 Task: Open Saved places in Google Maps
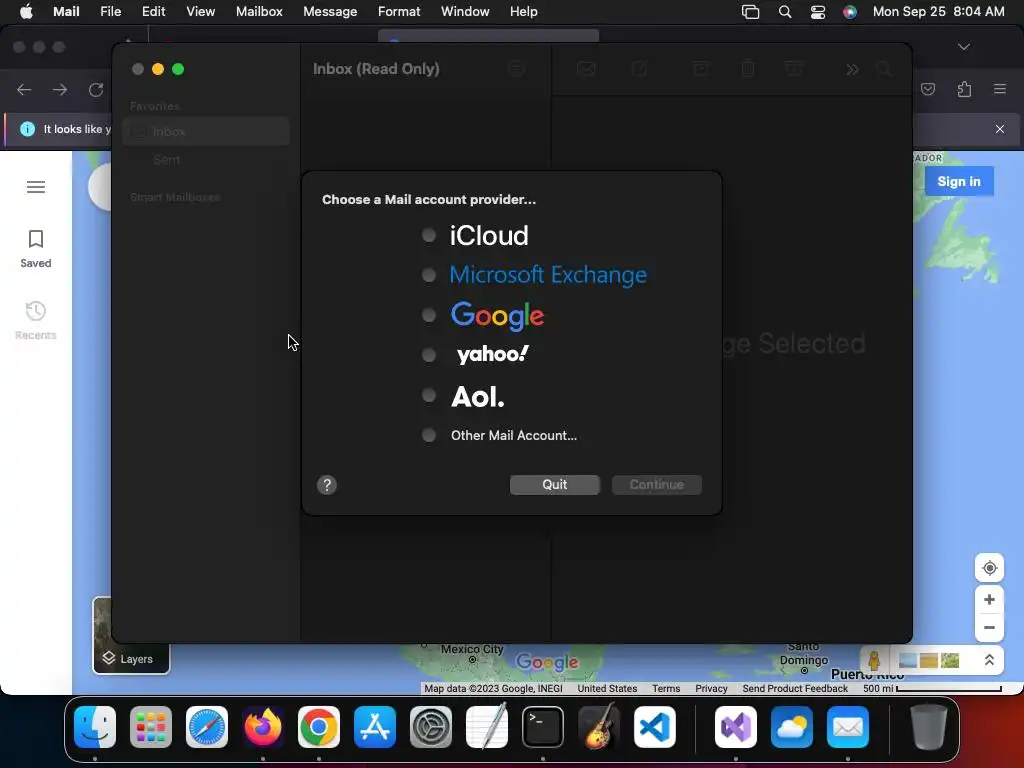[36, 249]
